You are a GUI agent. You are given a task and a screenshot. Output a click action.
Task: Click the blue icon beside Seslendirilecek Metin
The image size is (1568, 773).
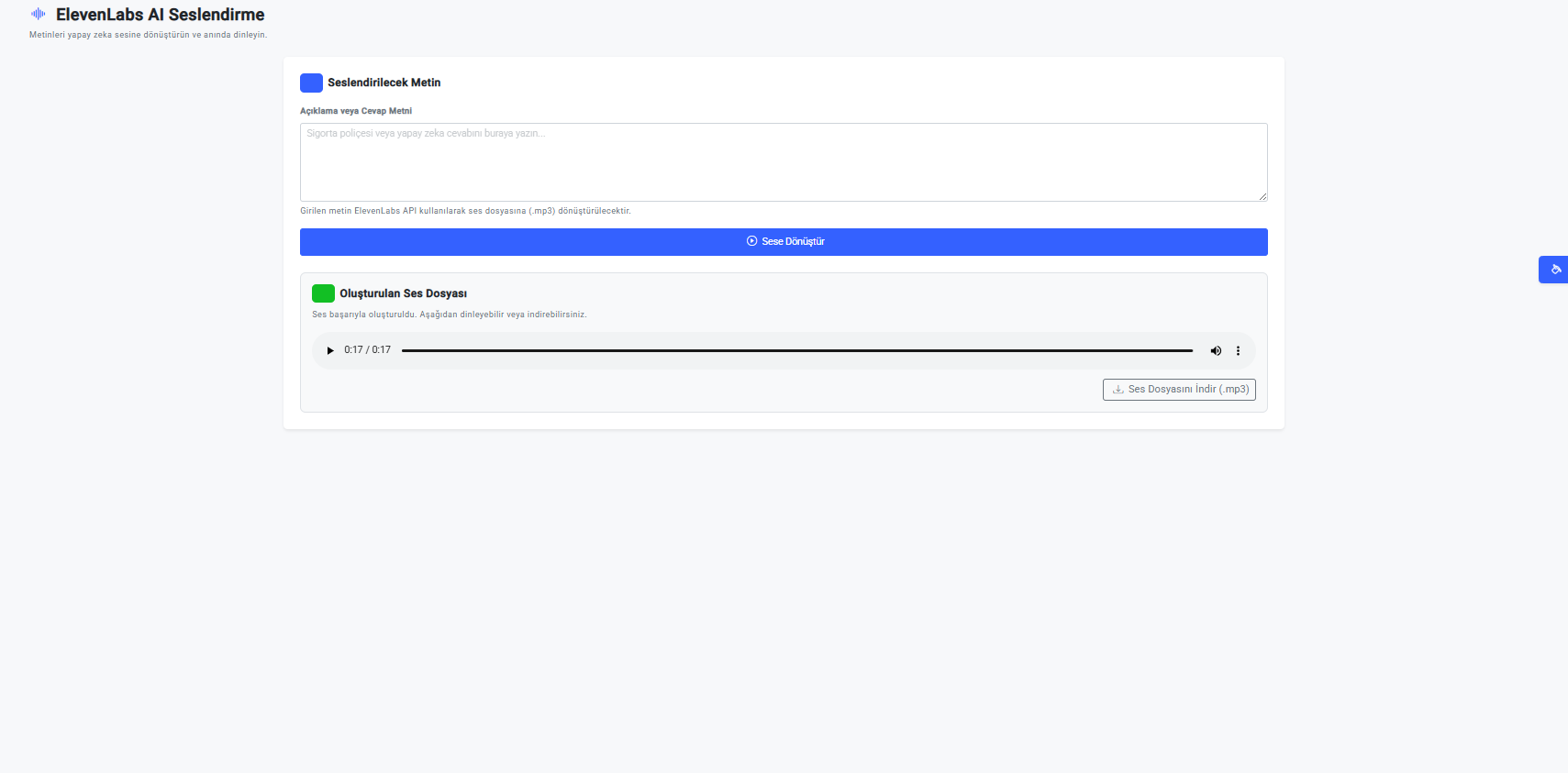311,83
